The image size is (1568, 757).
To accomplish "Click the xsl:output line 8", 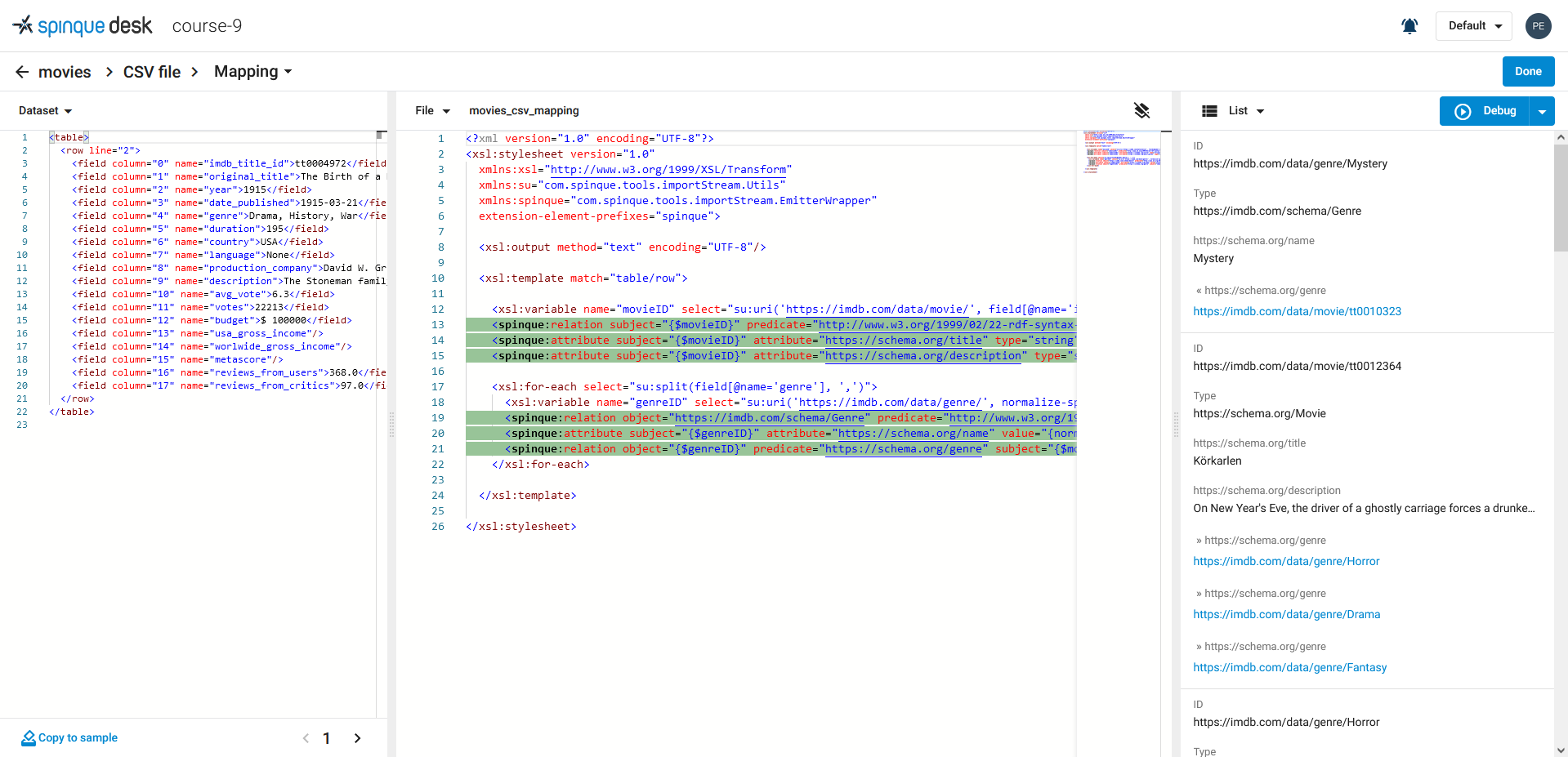I will tap(622, 247).
